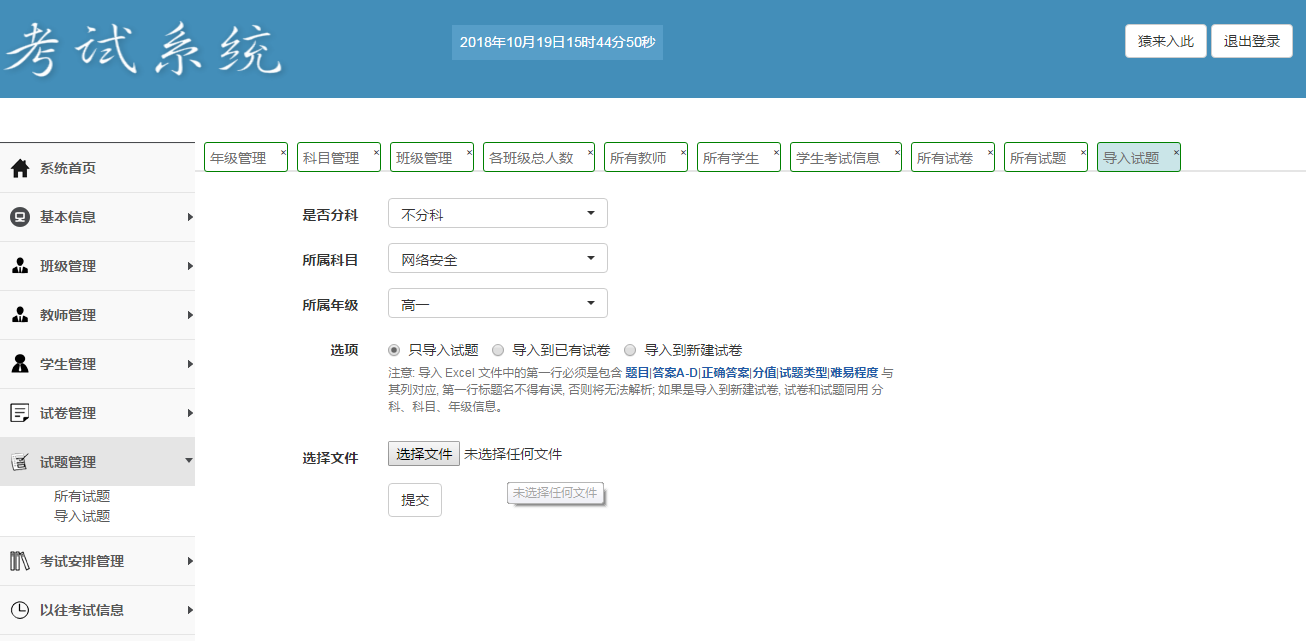This screenshot has width=1306, height=641.
Task: Select the 导入到新建试卷 radio option
Action: pyautogui.click(x=630, y=351)
